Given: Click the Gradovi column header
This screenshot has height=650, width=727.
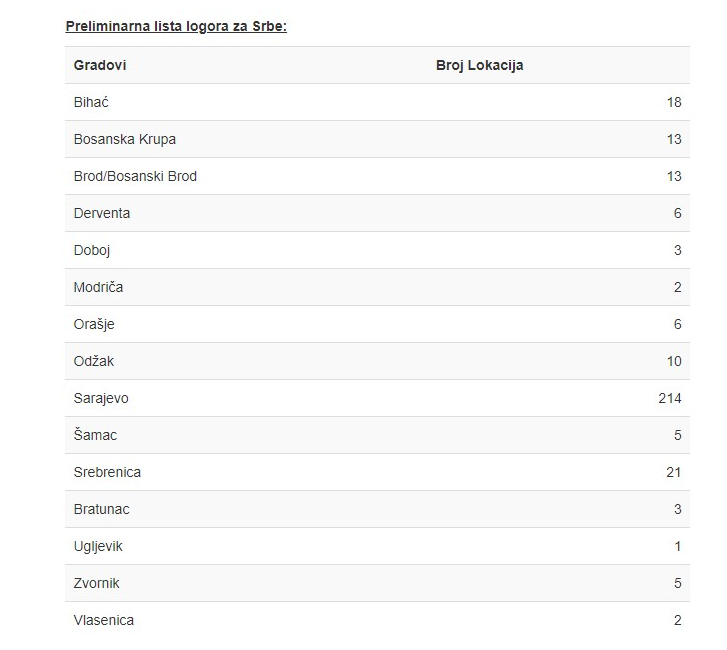Looking at the screenshot, I should 100,65.
